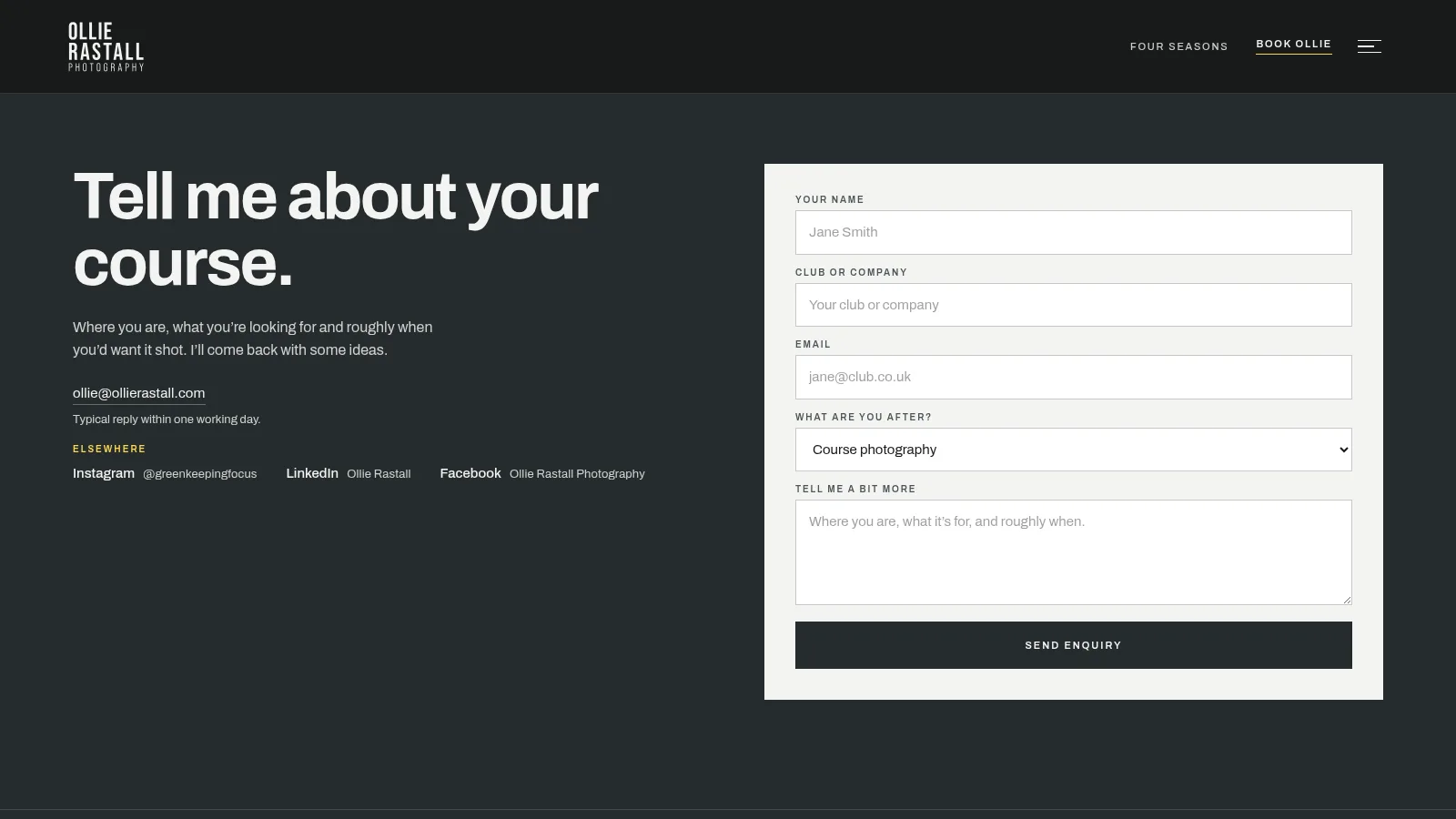Submit with the Send Enquiry button
1456x819 pixels.
pyautogui.click(x=1073, y=645)
